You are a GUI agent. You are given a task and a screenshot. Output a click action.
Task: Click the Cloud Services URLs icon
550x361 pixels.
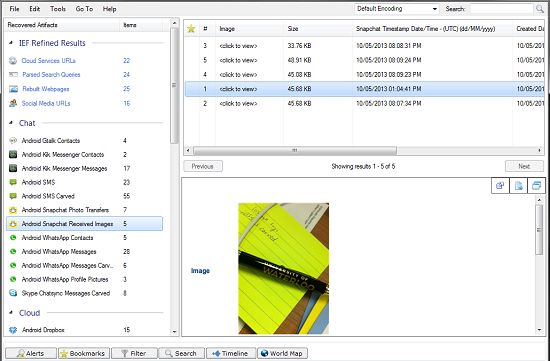pyautogui.click(x=13, y=61)
